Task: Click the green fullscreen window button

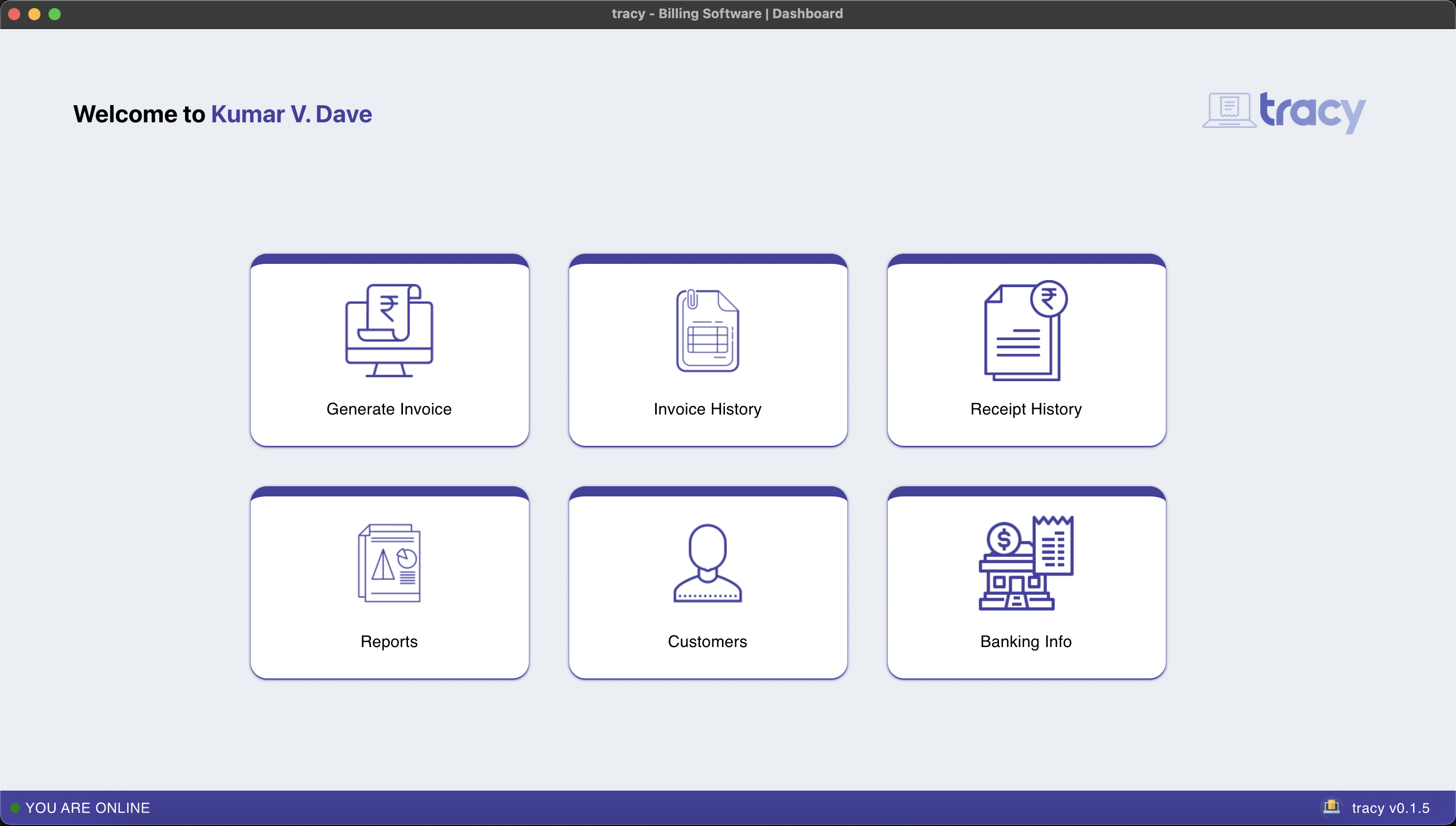Action: coord(55,14)
